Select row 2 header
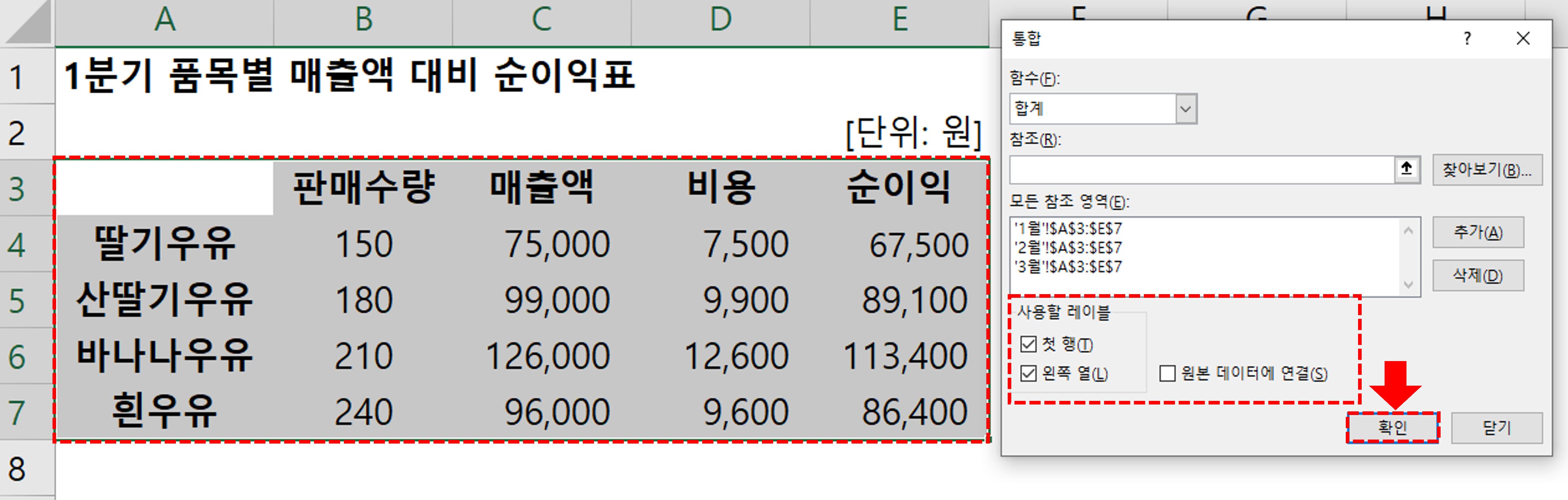 (x=28, y=132)
